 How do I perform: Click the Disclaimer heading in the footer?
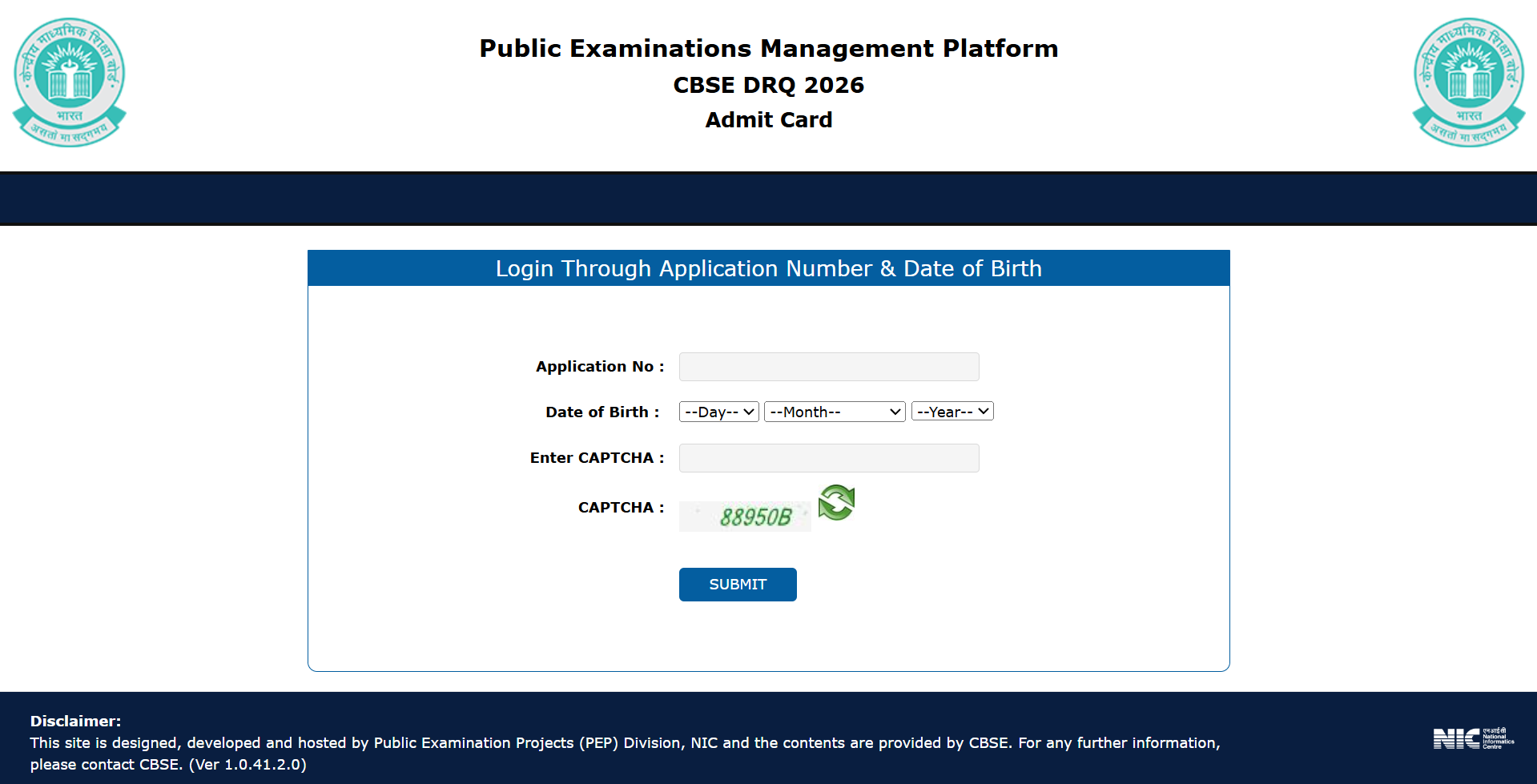75,721
